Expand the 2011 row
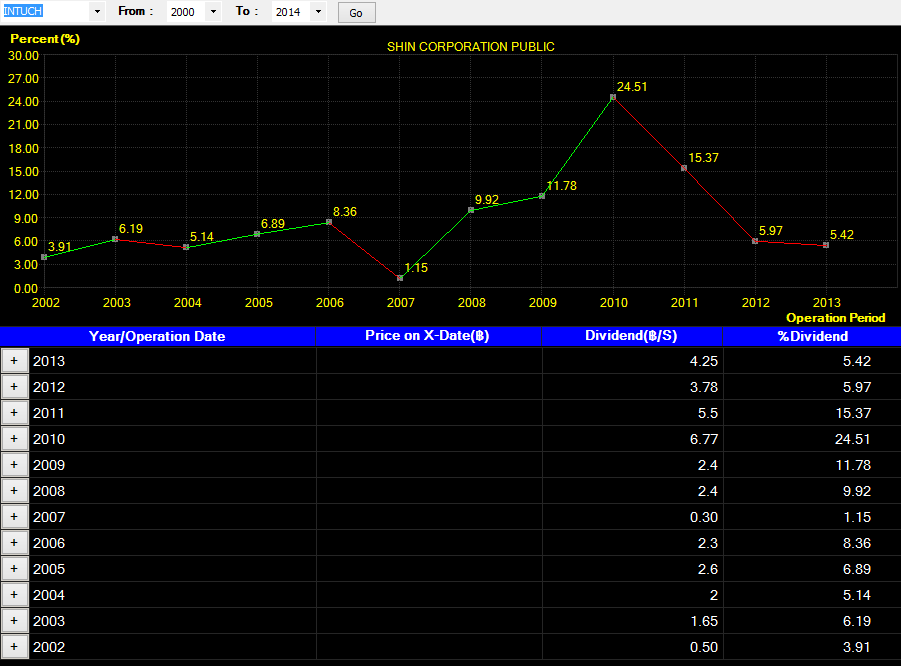 (14, 413)
